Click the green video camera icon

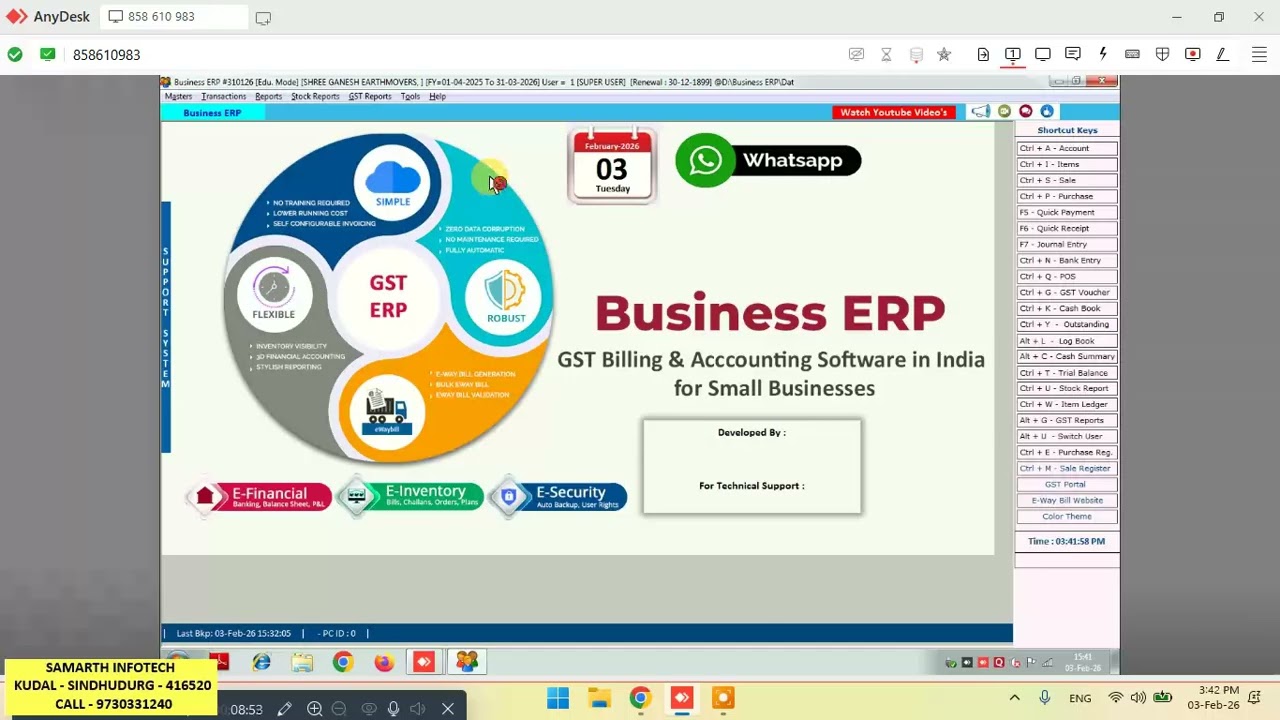(1004, 111)
